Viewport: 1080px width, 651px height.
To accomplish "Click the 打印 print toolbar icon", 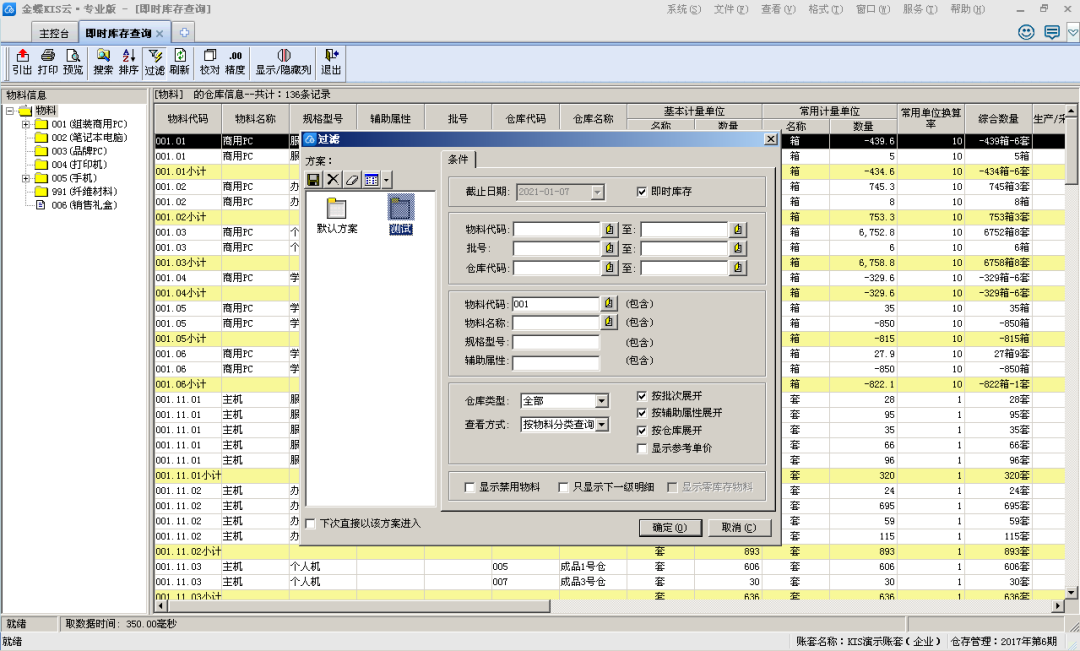I will (x=48, y=62).
